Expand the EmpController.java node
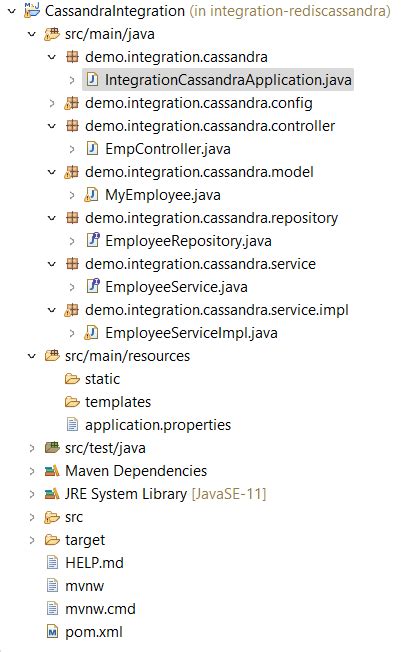The width and height of the screenshot is (410, 652). 72,149
